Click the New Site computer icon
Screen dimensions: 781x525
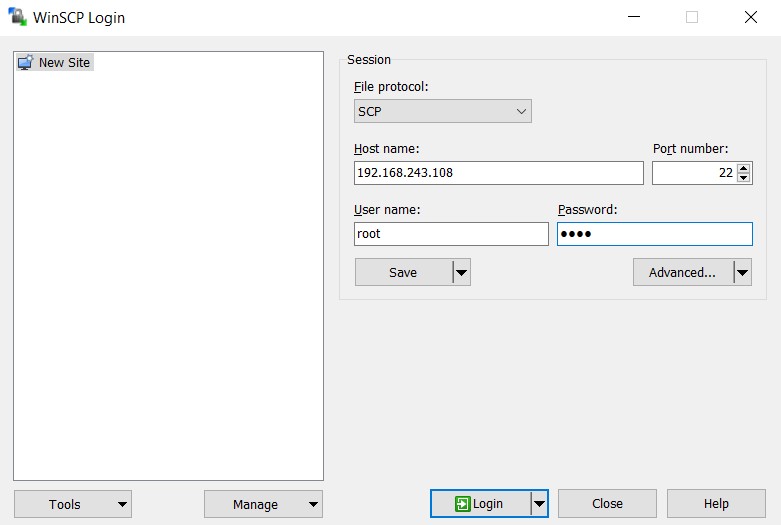pyautogui.click(x=25, y=62)
